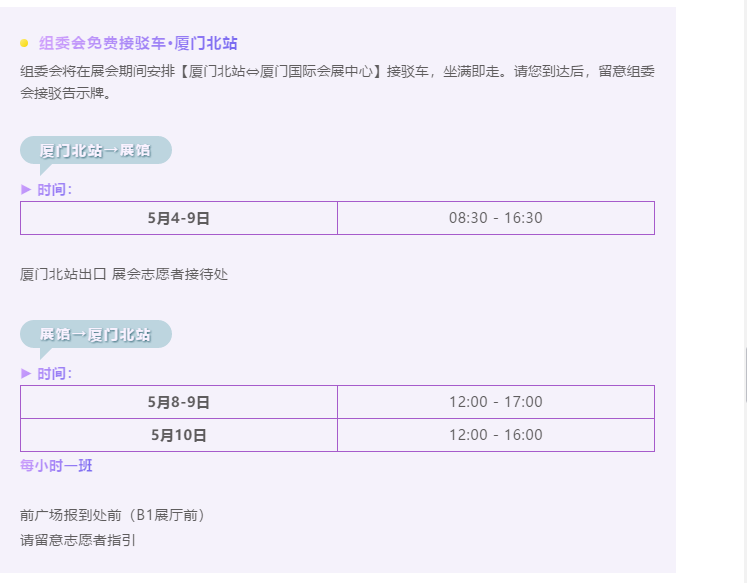Click the text 请留意志愿者指引
This screenshot has height=583, width=747.
(78, 540)
